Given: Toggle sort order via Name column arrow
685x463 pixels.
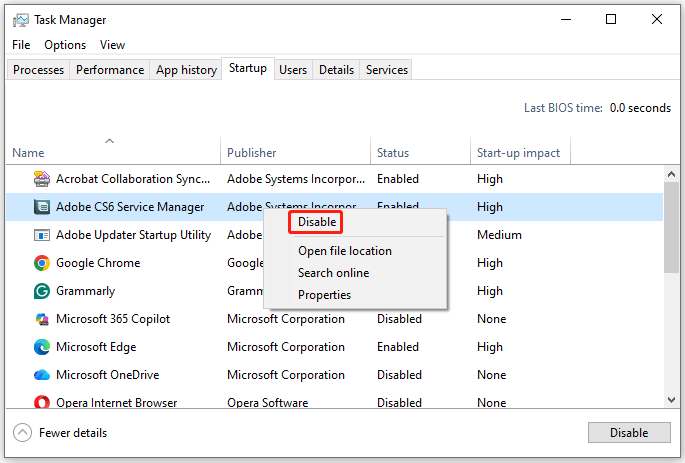Looking at the screenshot, I should (110, 141).
